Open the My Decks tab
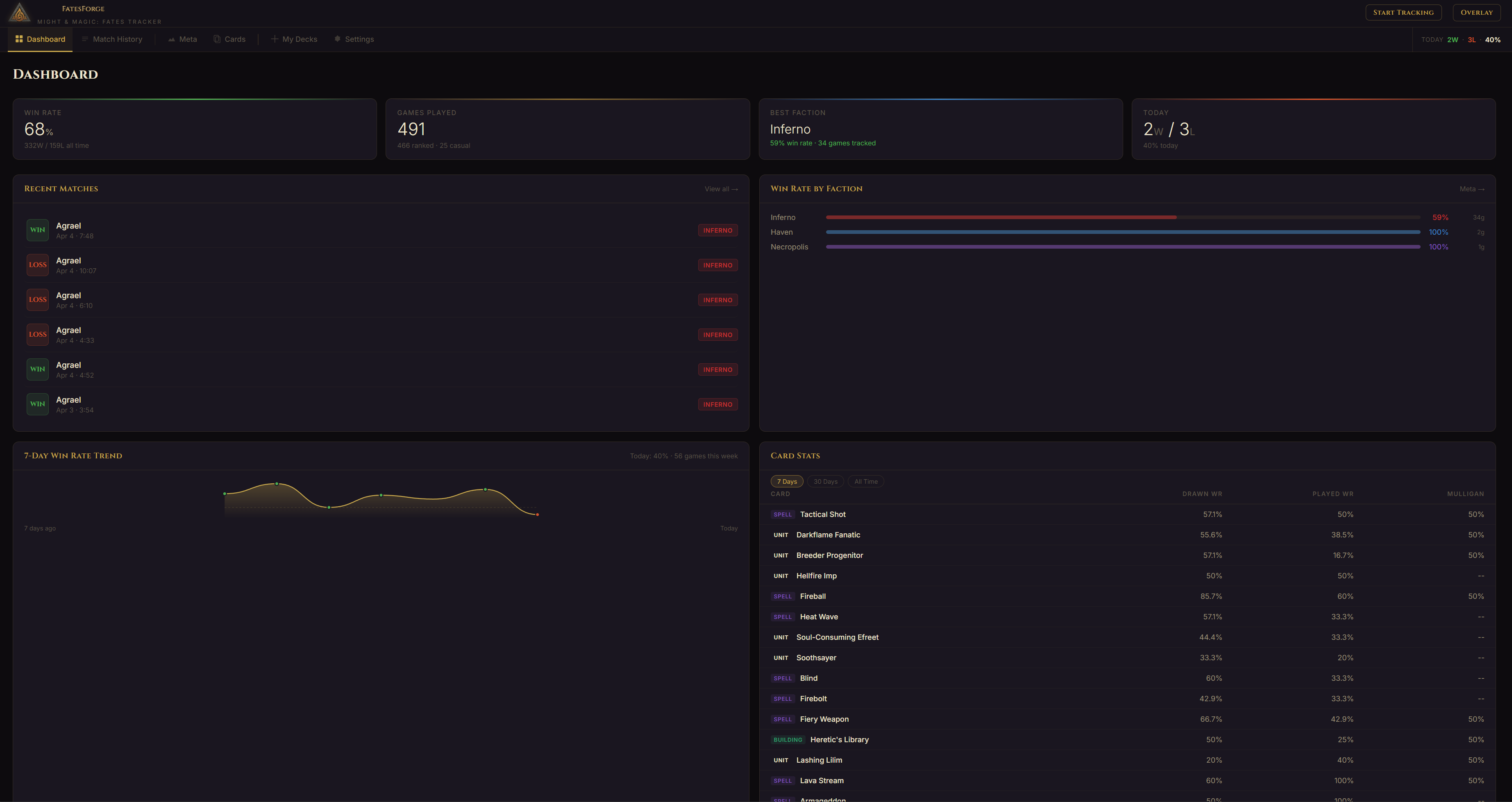This screenshot has width=1512, height=802. (300, 39)
